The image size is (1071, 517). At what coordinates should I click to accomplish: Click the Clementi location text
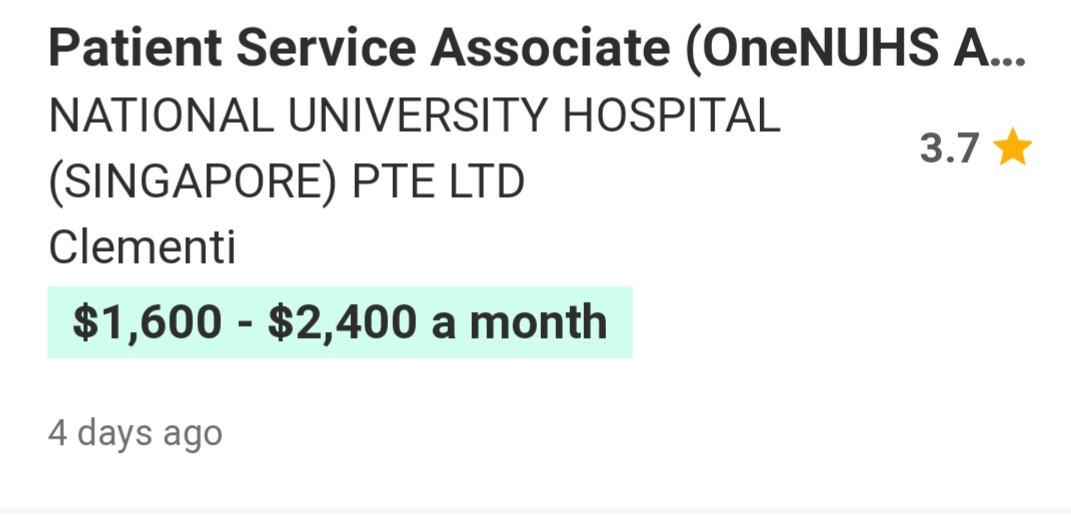[x=142, y=247]
